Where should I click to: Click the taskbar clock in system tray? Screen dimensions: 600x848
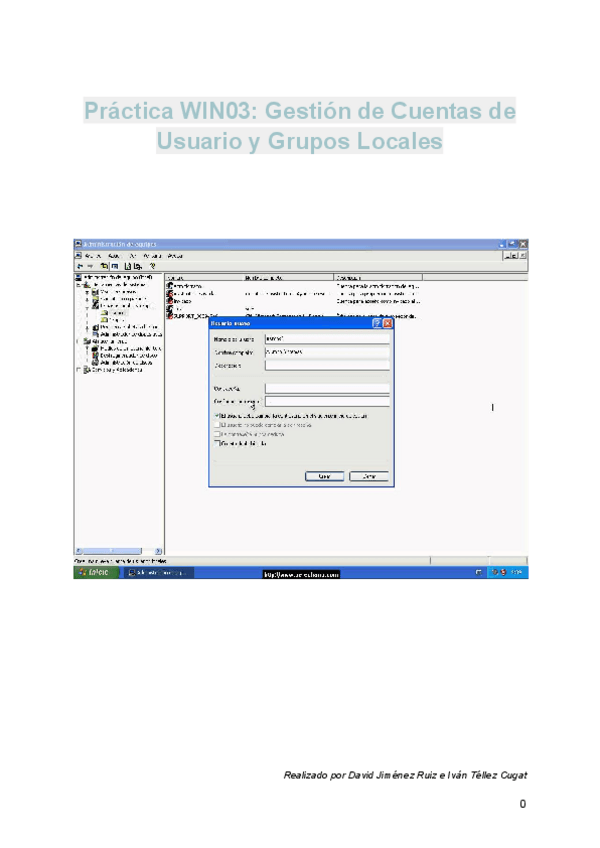pyautogui.click(x=517, y=572)
